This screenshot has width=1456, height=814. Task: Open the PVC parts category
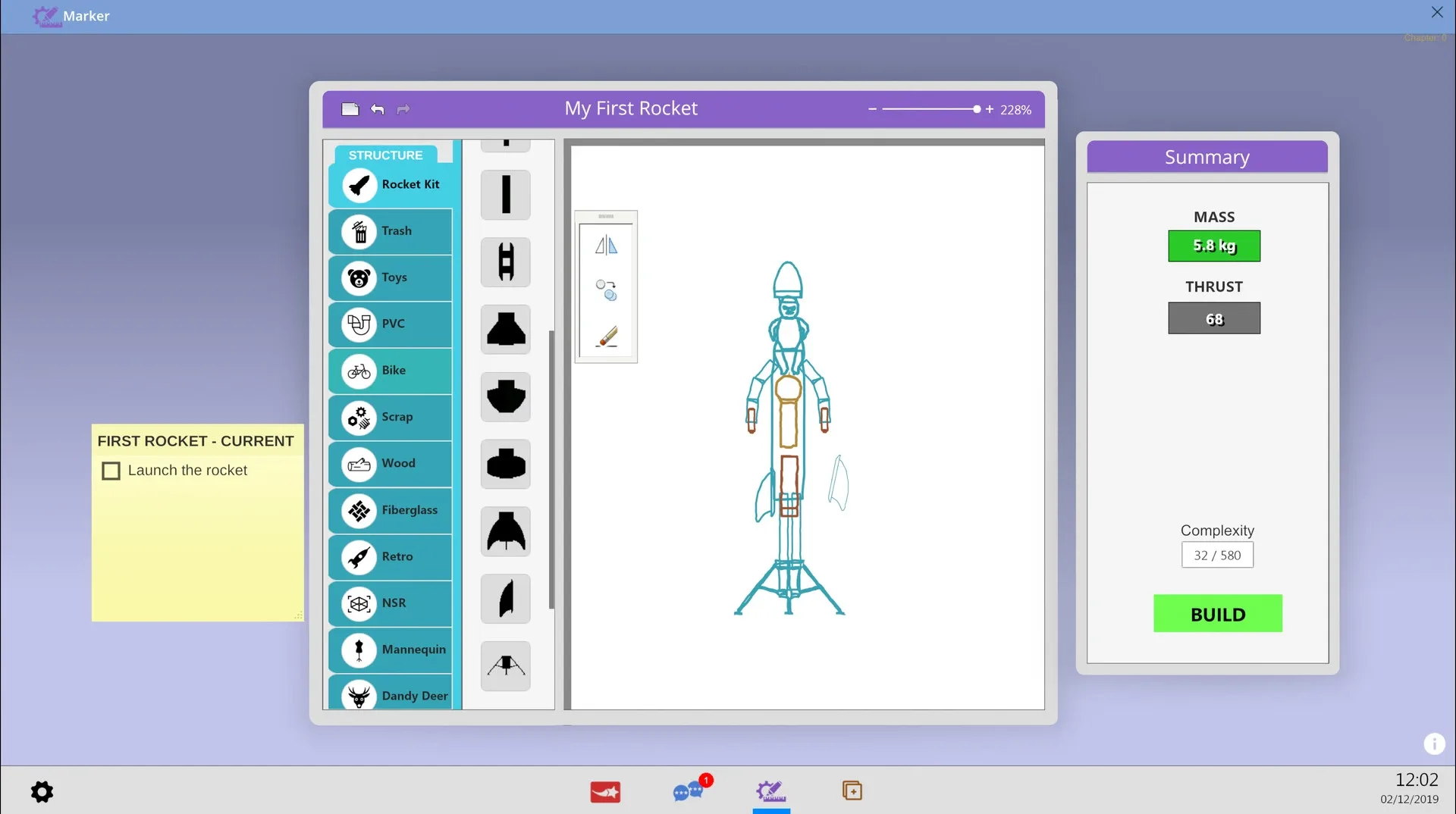tap(390, 324)
